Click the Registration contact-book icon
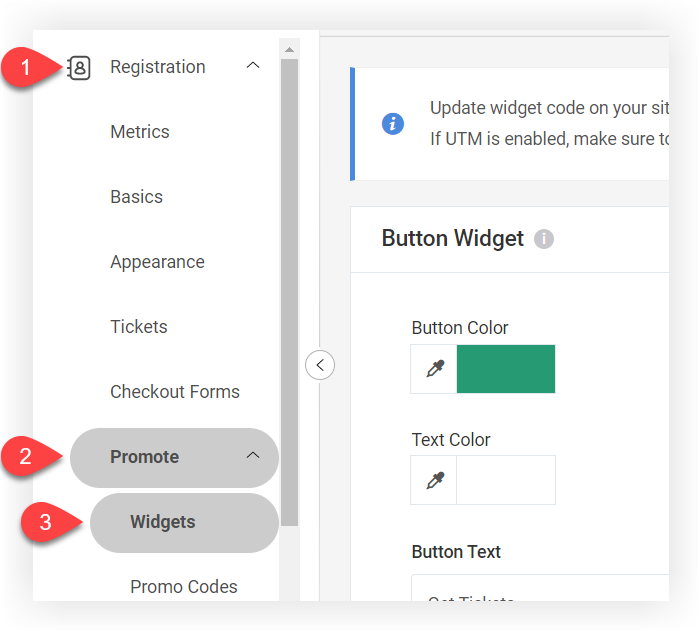The height and width of the screenshot is (631, 699). coord(79,68)
